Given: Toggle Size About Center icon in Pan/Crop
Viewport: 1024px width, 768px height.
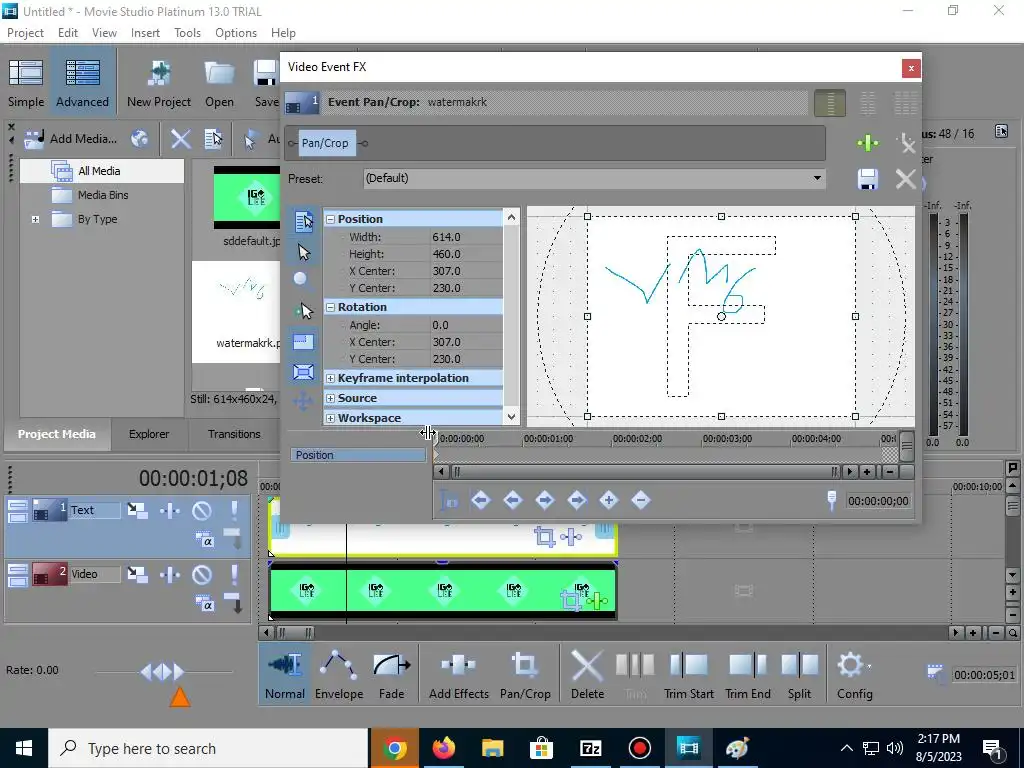Looking at the screenshot, I should click(x=303, y=372).
